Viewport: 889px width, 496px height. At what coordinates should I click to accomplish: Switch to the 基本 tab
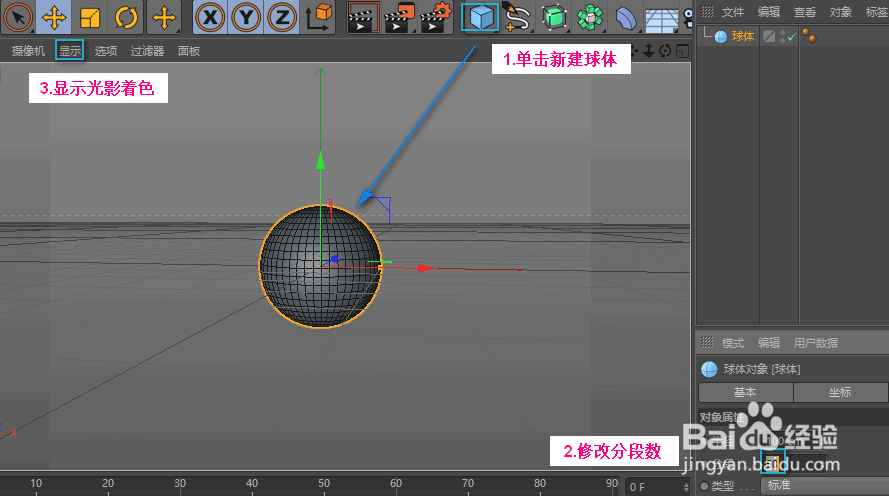click(746, 392)
